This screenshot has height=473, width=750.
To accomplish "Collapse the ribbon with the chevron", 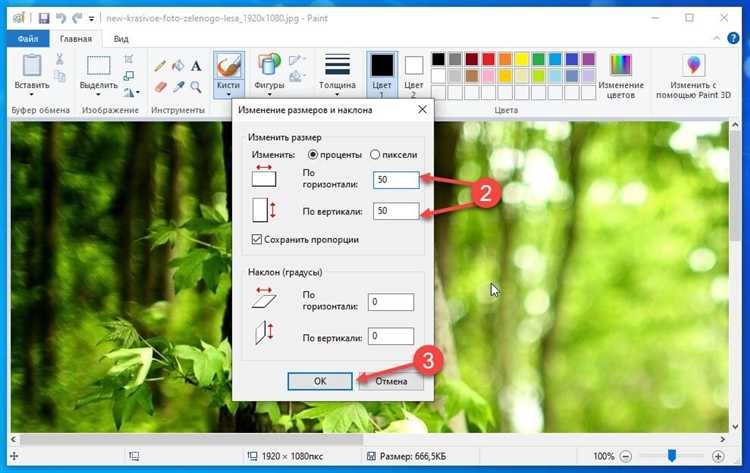I will click(x=716, y=38).
